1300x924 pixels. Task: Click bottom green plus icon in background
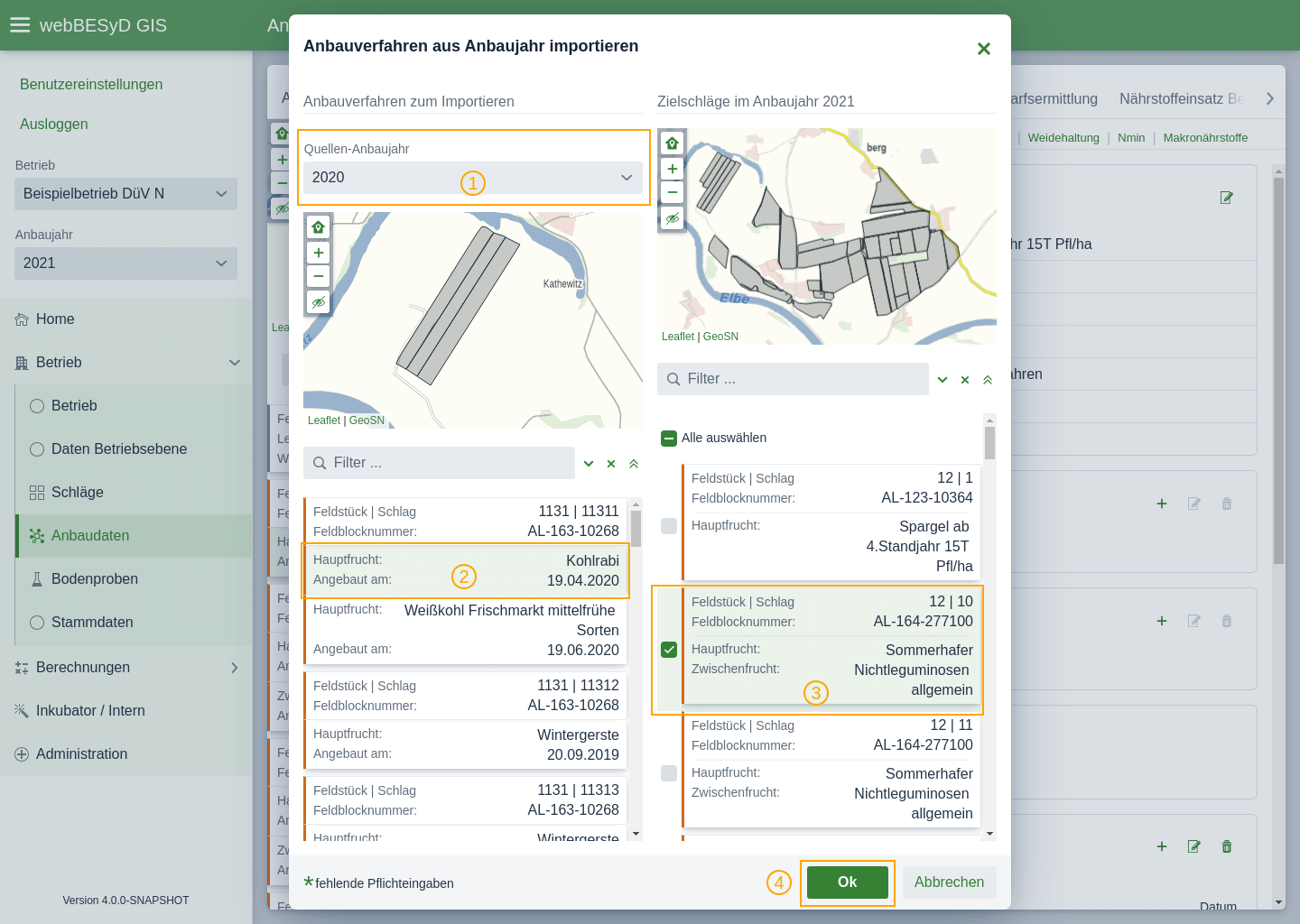(1162, 846)
